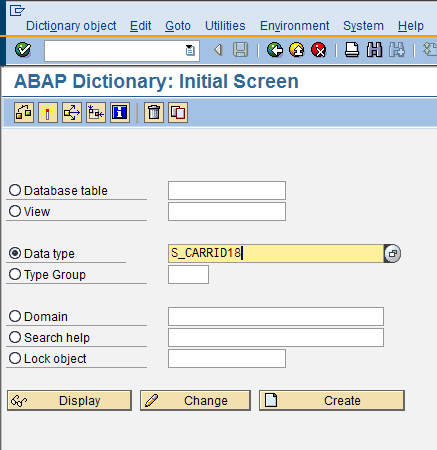Select the Database table radio button
This screenshot has height=450, width=437.
tap(15, 190)
